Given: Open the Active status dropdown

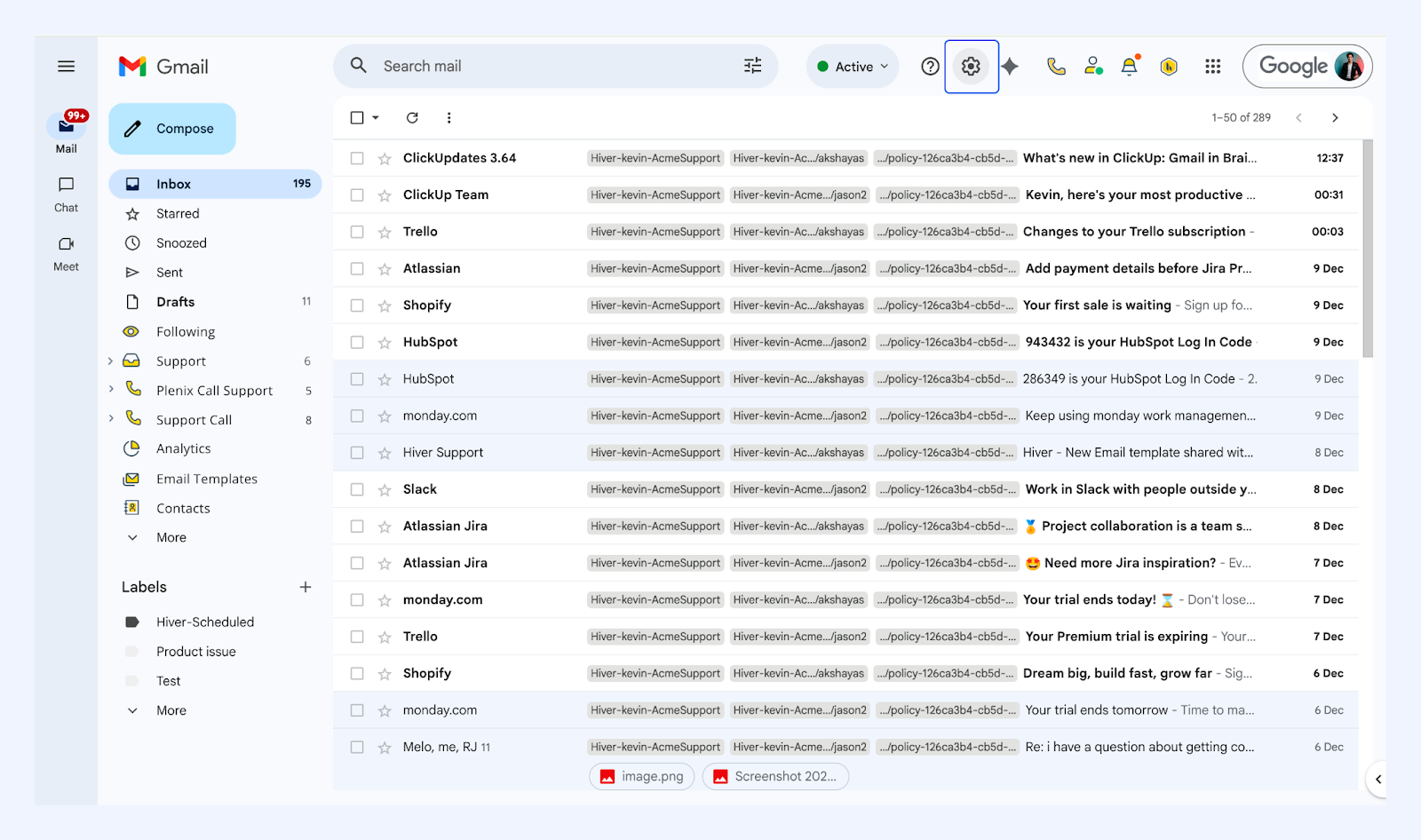Looking at the screenshot, I should point(853,67).
